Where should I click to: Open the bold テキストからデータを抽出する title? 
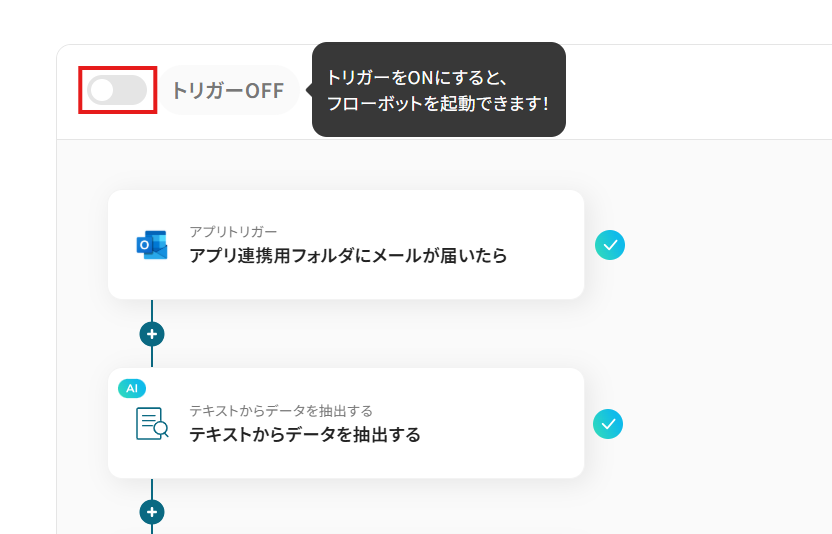point(305,435)
